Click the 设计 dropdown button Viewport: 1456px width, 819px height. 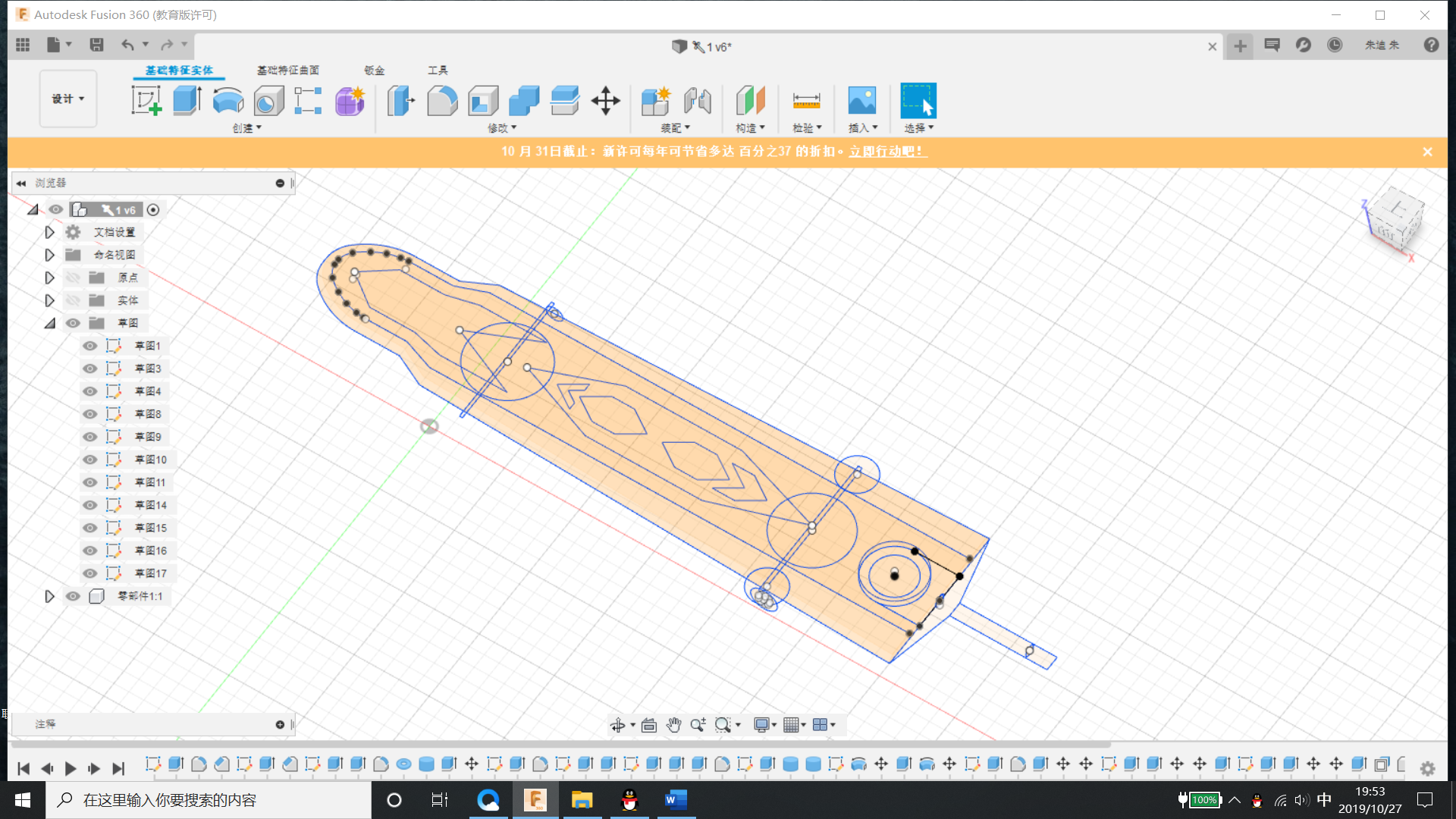[67, 98]
